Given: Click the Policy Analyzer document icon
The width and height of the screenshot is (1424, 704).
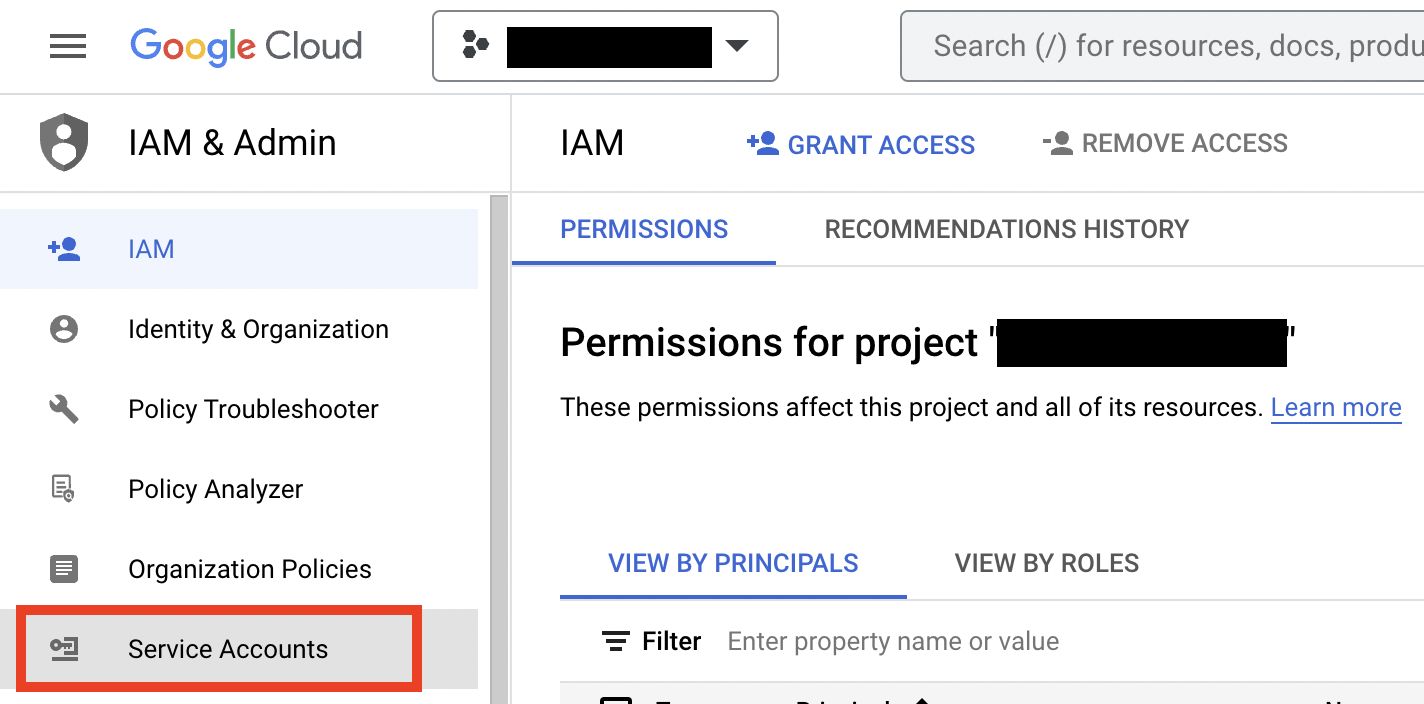Looking at the screenshot, I should [64, 489].
